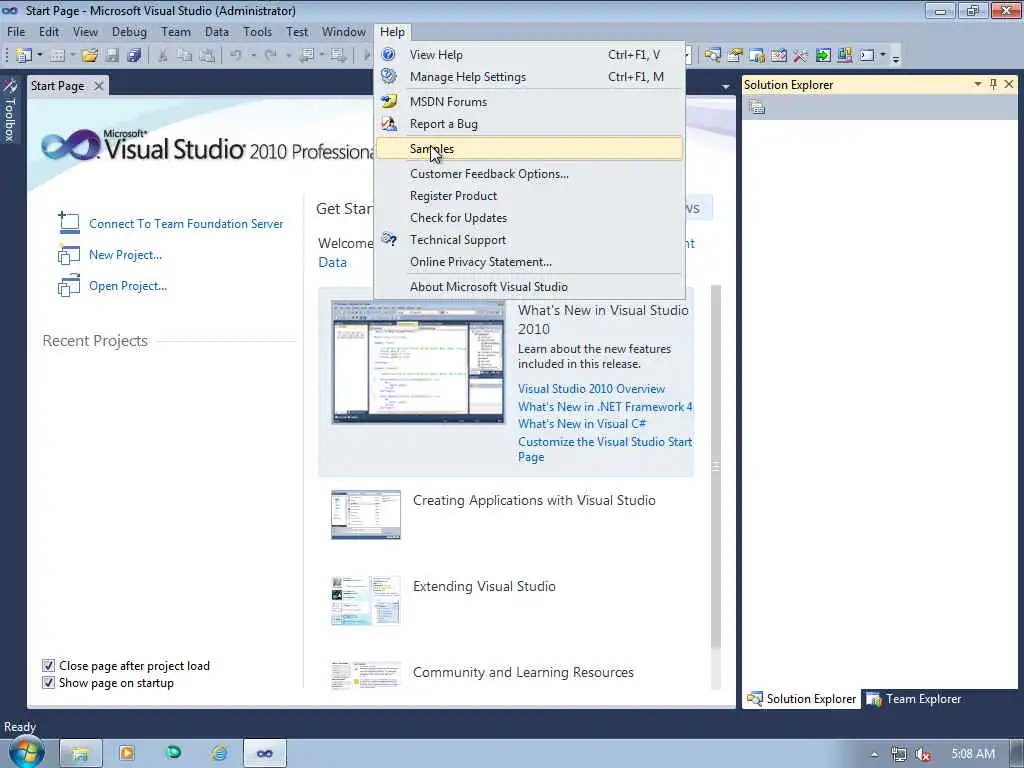The width and height of the screenshot is (1024, 768).
Task: Toggle 'Show page on startup' checkbox
Action: (x=48, y=682)
